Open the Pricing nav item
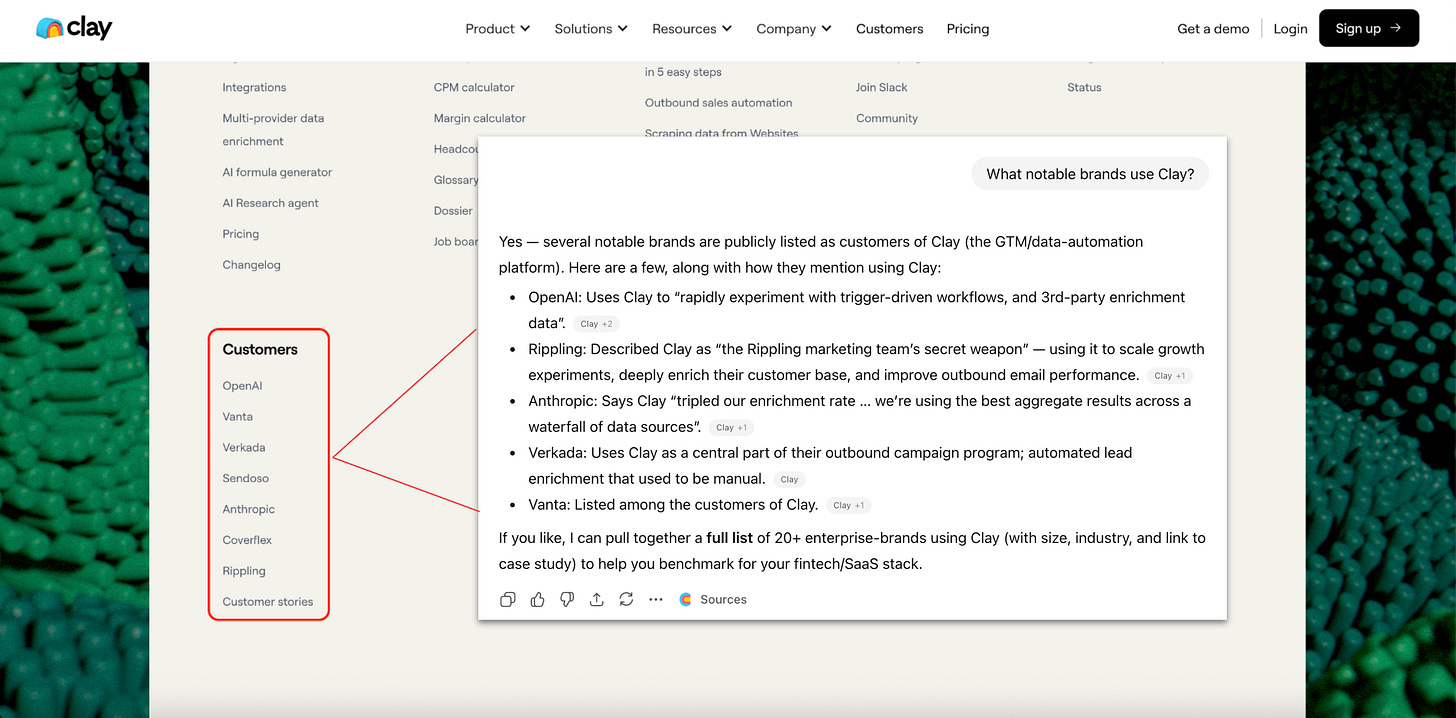 click(968, 29)
